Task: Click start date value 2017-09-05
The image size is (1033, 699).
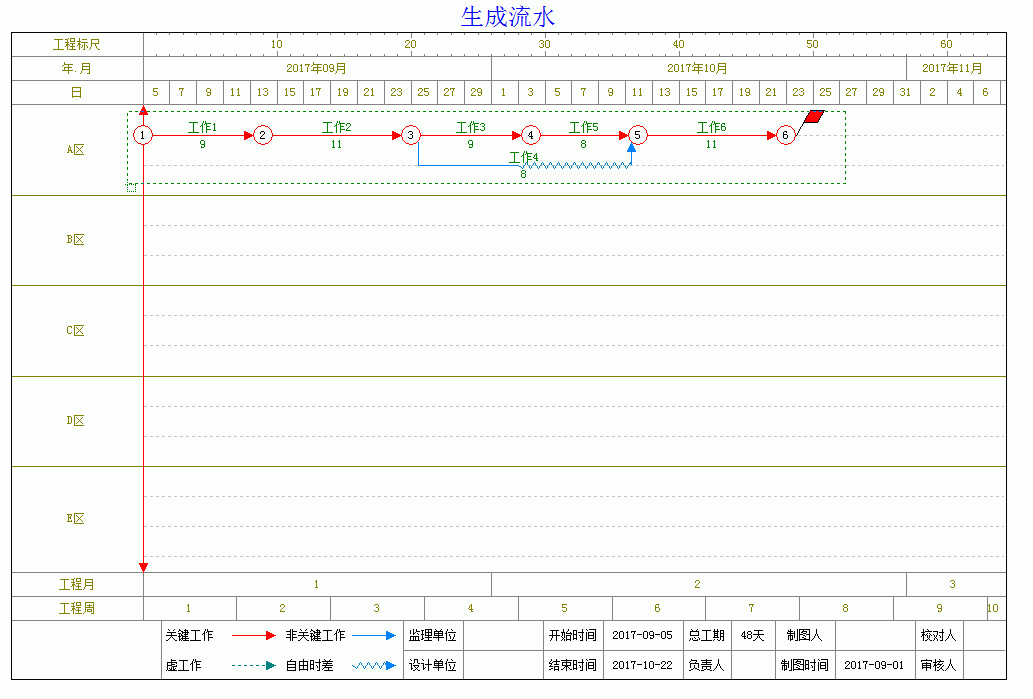Action: click(642, 636)
